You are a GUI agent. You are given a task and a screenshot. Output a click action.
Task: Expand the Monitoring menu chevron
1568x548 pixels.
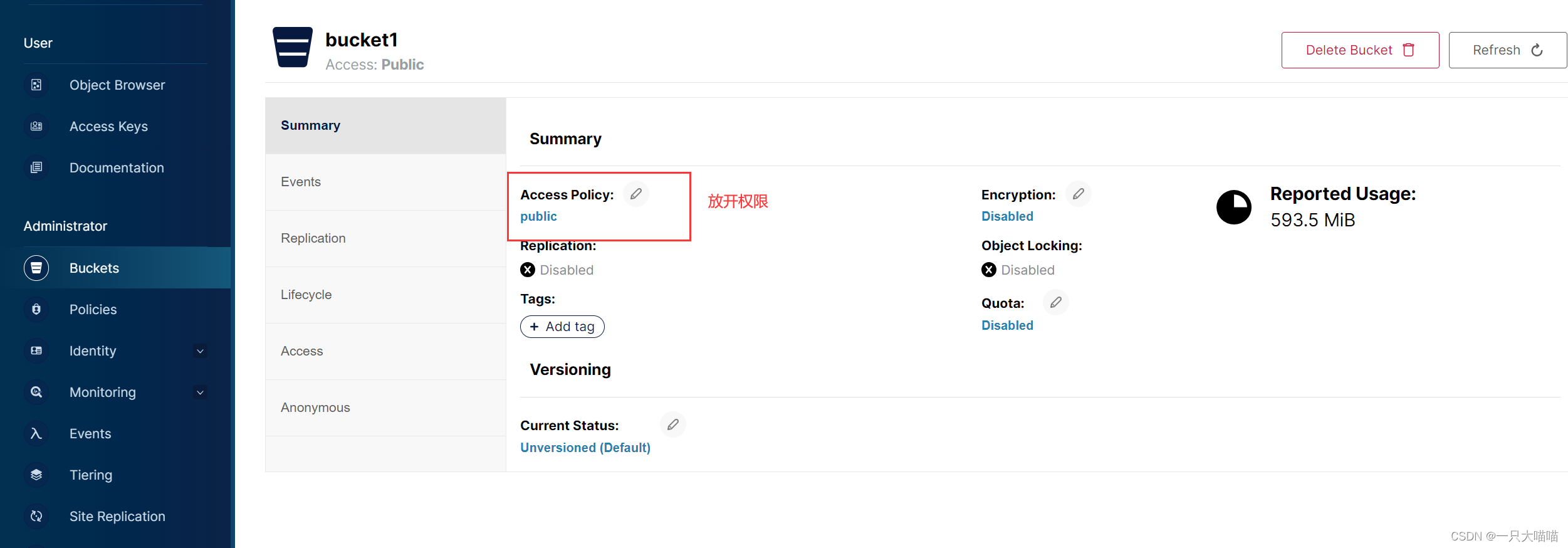click(x=201, y=393)
